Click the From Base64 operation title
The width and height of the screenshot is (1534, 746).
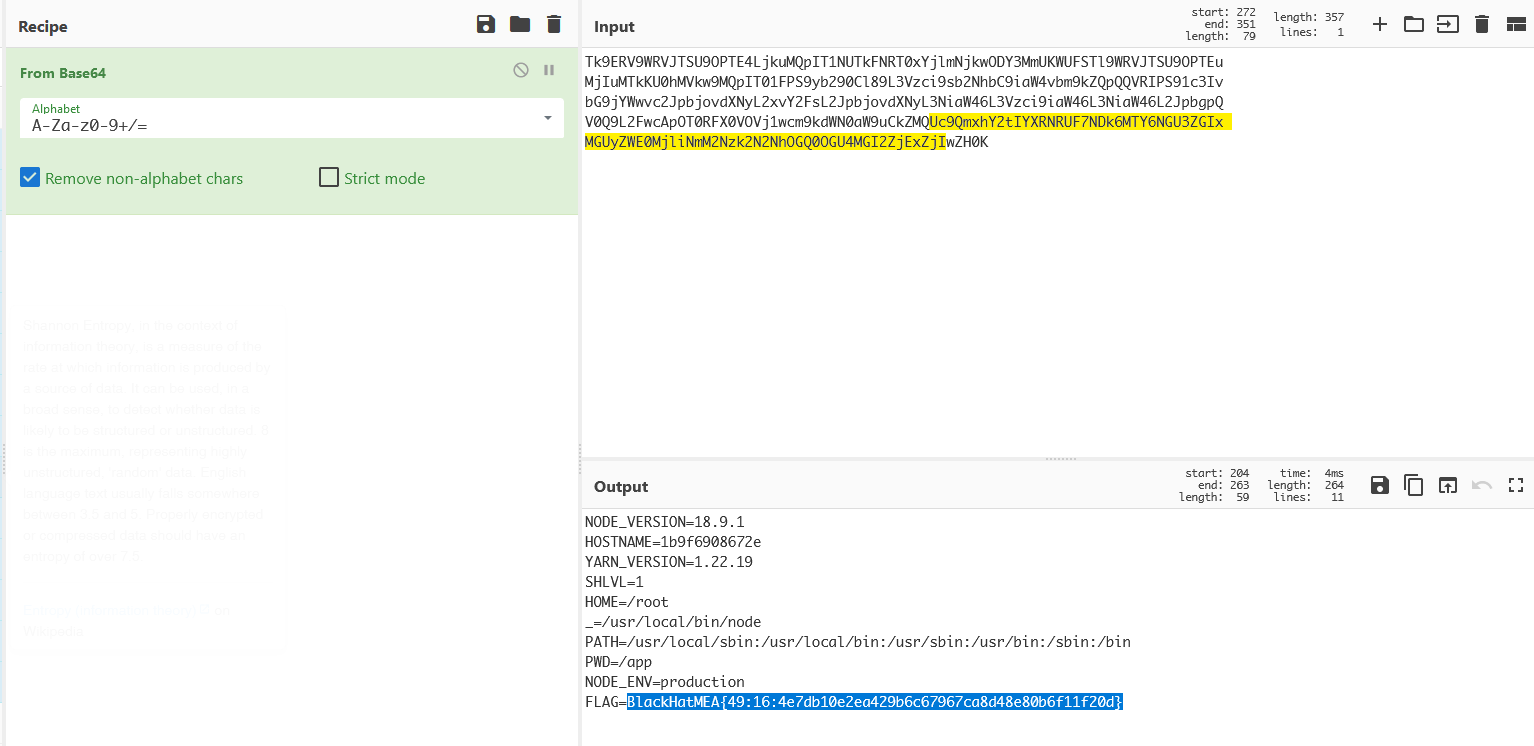(x=63, y=73)
